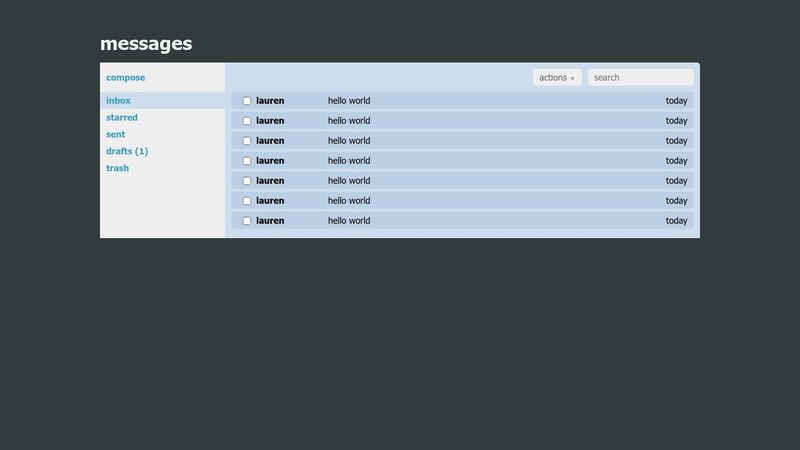Mark the fifth message checkbox
Screen dimensions: 800x450
pyautogui.click(x=247, y=181)
